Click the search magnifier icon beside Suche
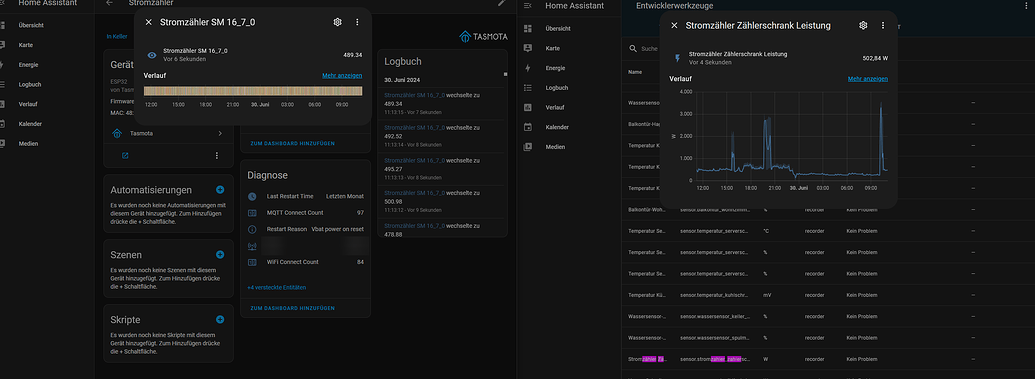1035x379 pixels. [633, 48]
